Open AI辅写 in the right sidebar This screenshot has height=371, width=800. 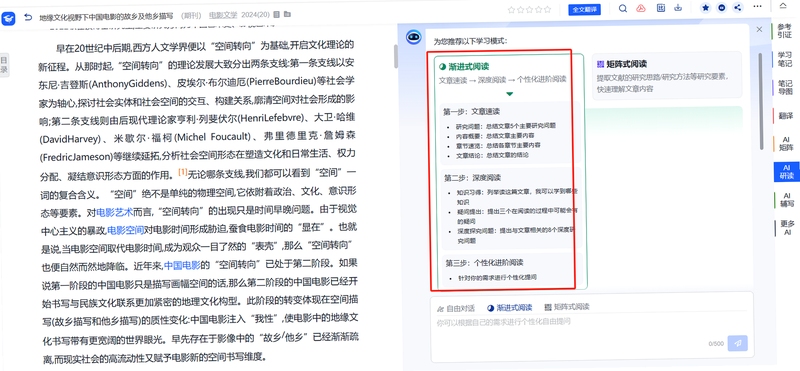click(x=786, y=200)
